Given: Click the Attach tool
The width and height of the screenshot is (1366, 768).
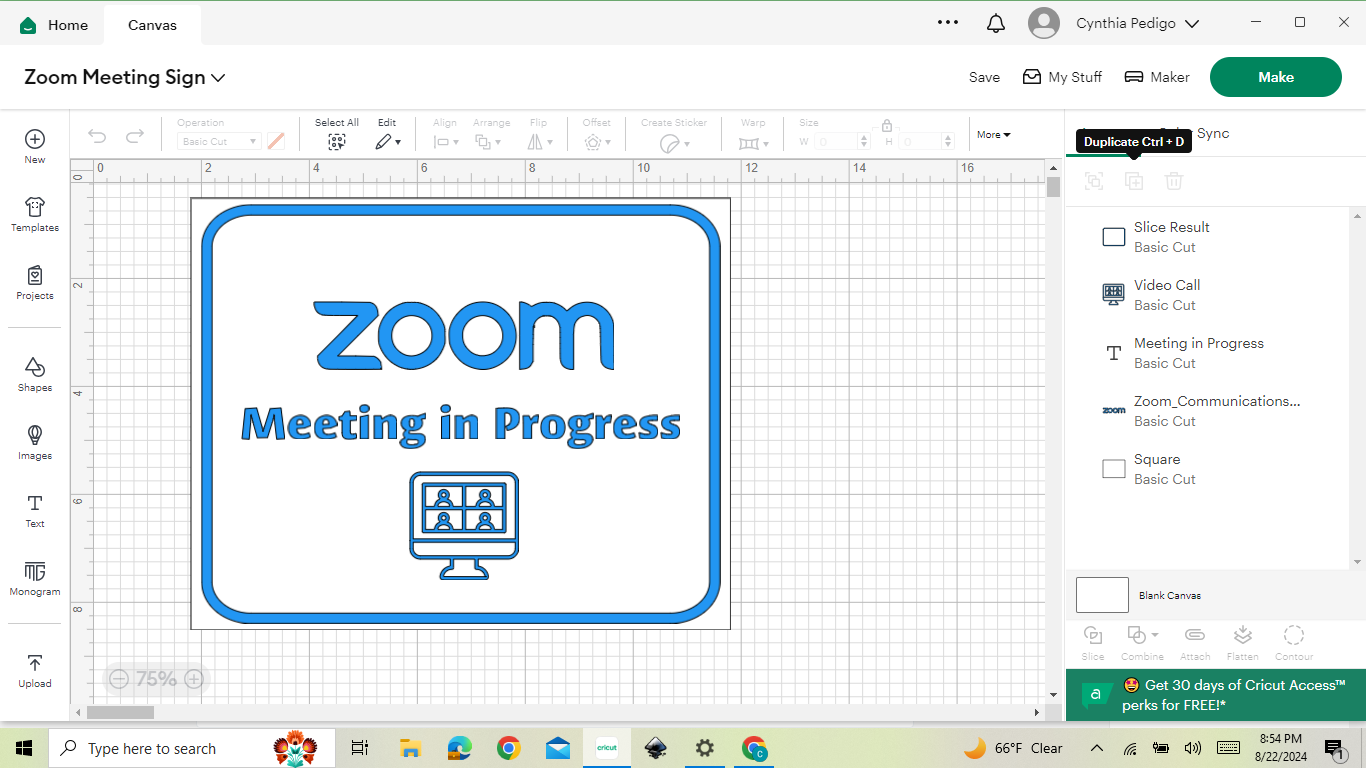Looking at the screenshot, I should (1195, 643).
